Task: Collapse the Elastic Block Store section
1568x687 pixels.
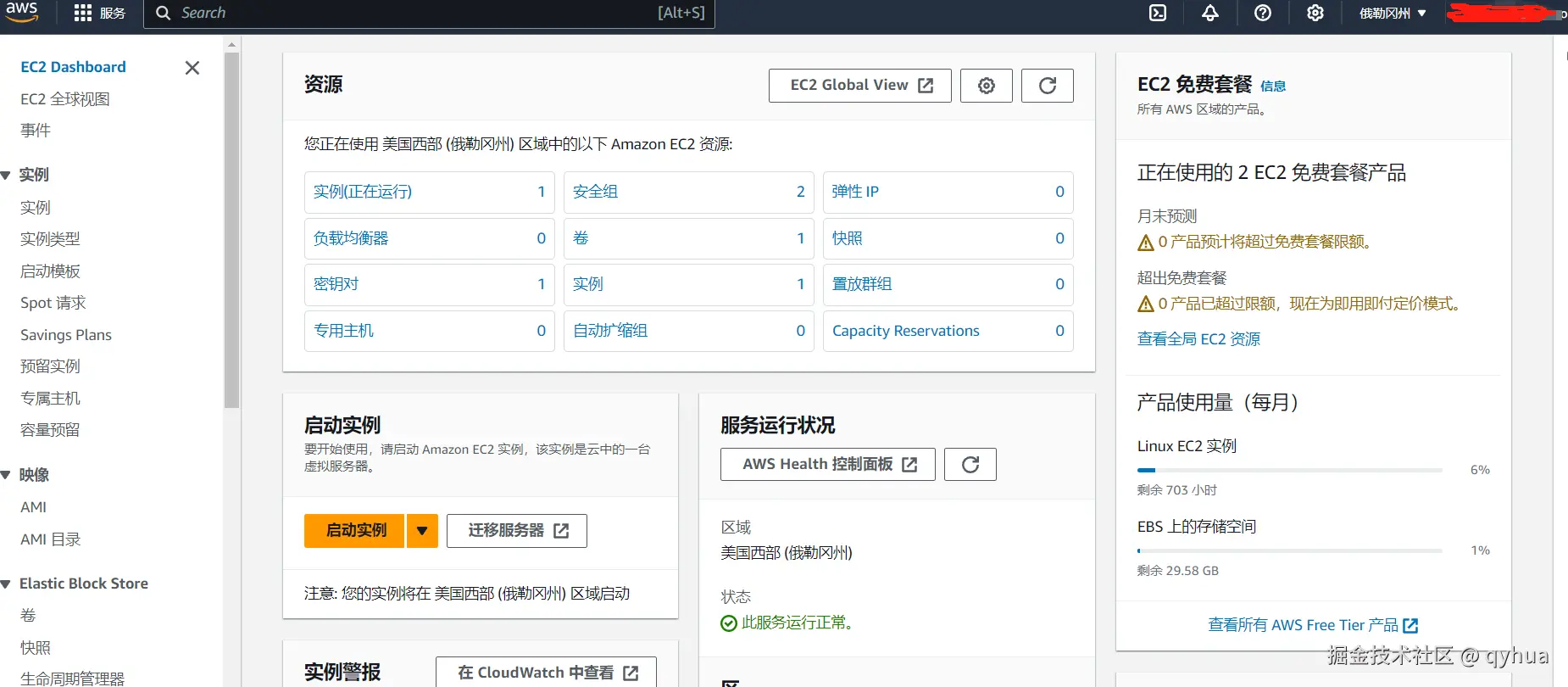Action: (6, 584)
